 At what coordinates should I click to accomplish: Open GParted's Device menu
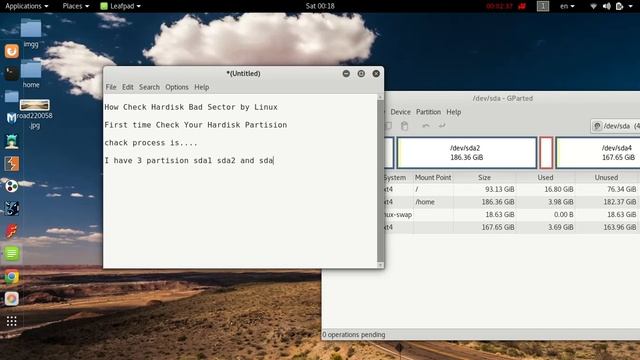[x=400, y=112]
